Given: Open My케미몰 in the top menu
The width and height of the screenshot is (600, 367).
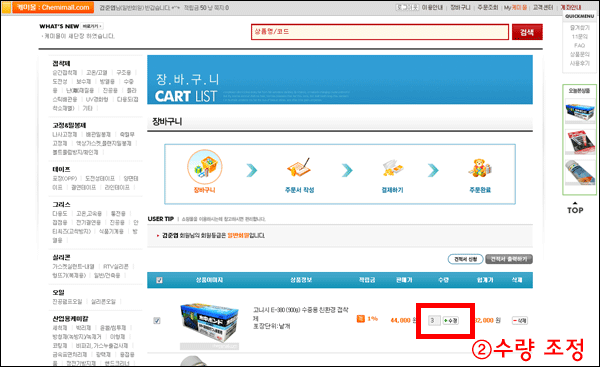Looking at the screenshot, I should [x=515, y=7].
